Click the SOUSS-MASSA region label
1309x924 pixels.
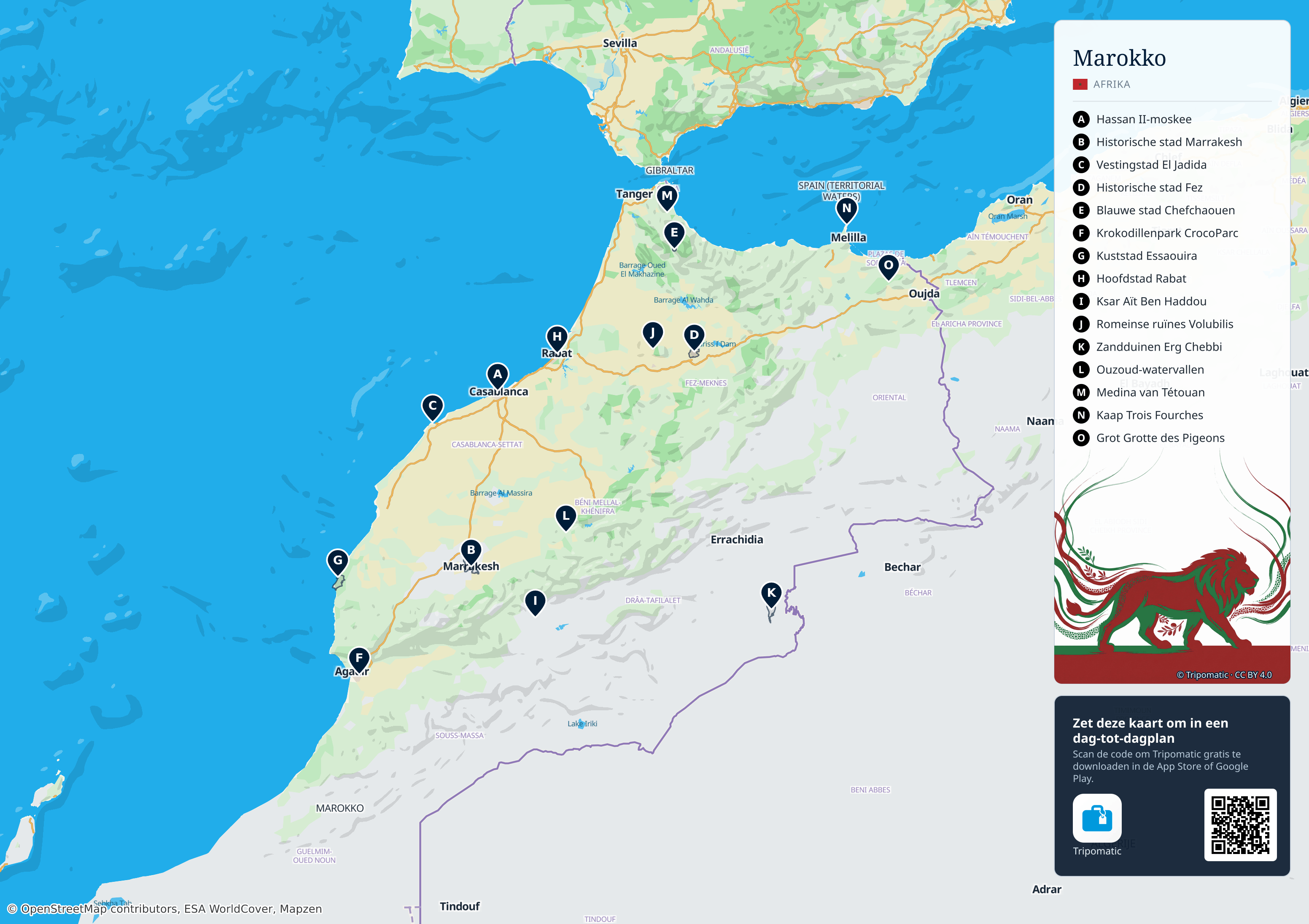[x=460, y=736]
